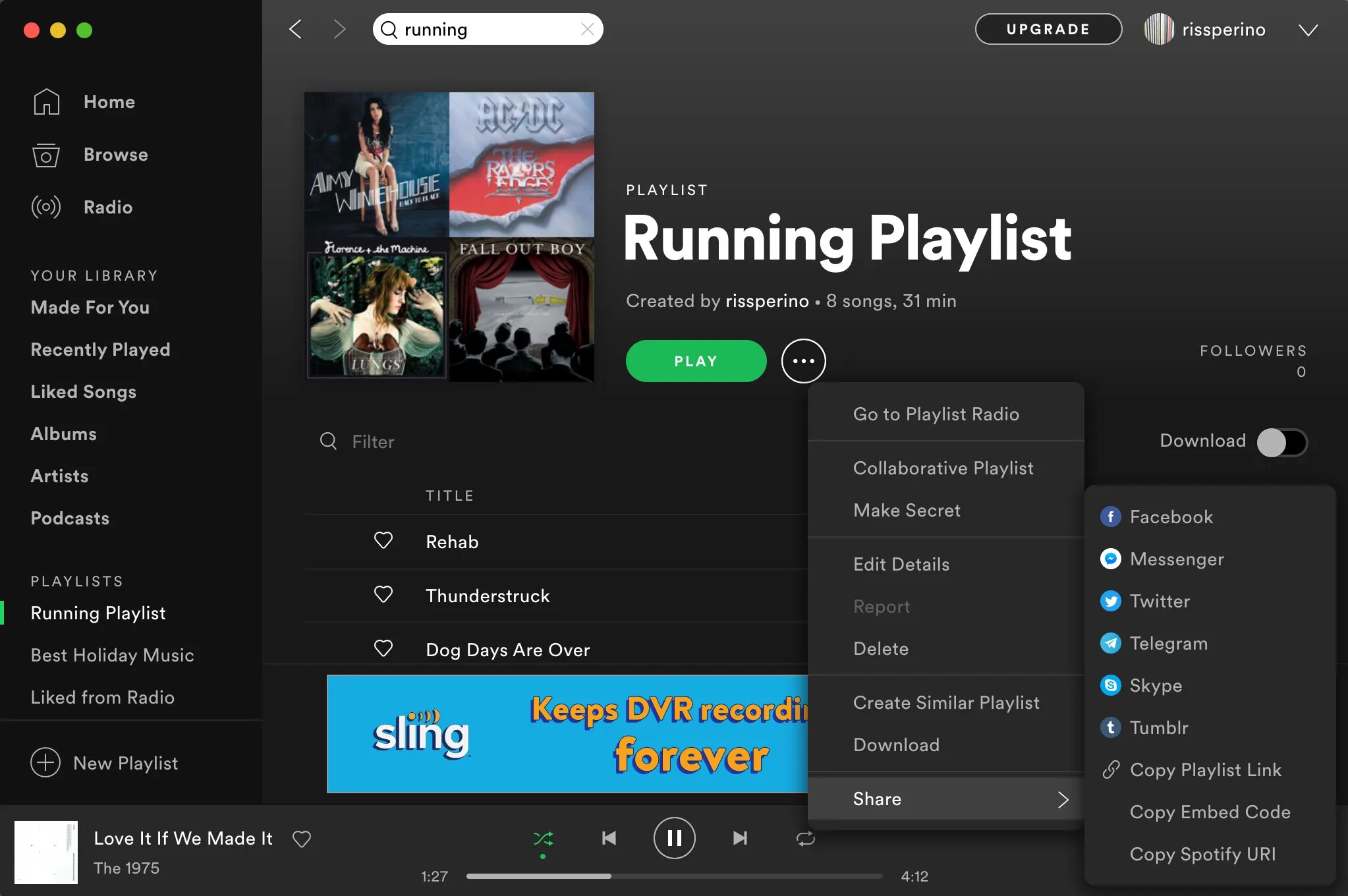Screen dimensions: 1348x896
Task: Click the heart icon next to Rehab
Action: click(x=383, y=540)
